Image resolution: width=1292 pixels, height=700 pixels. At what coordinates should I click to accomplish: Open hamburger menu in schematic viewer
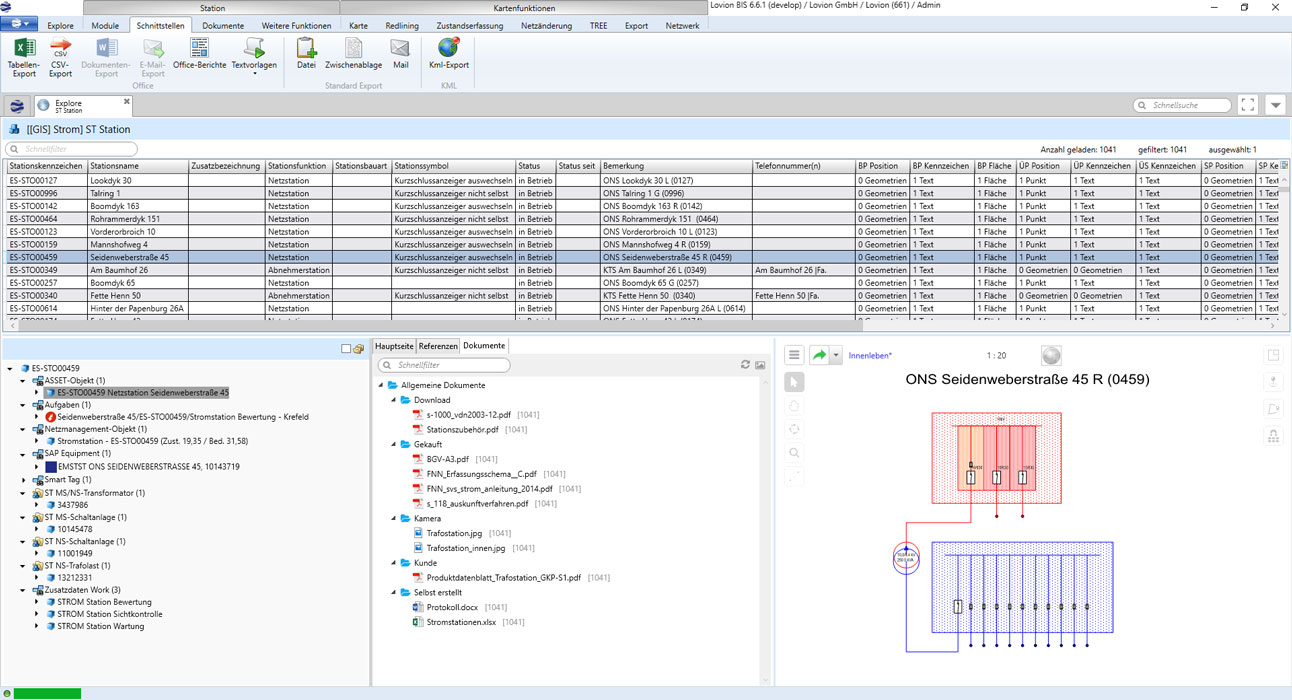tap(794, 355)
